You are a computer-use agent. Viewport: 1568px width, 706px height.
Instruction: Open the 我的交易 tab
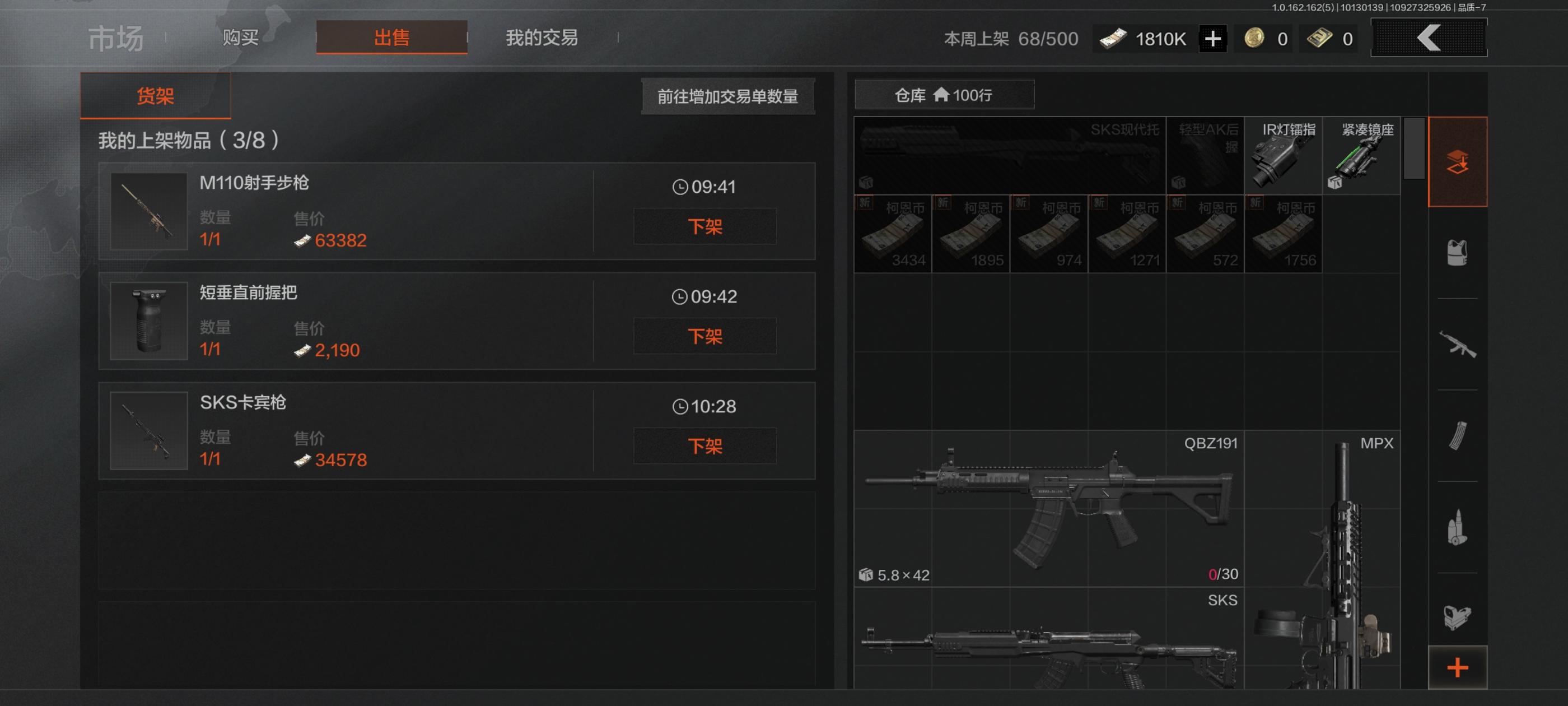pyautogui.click(x=542, y=38)
